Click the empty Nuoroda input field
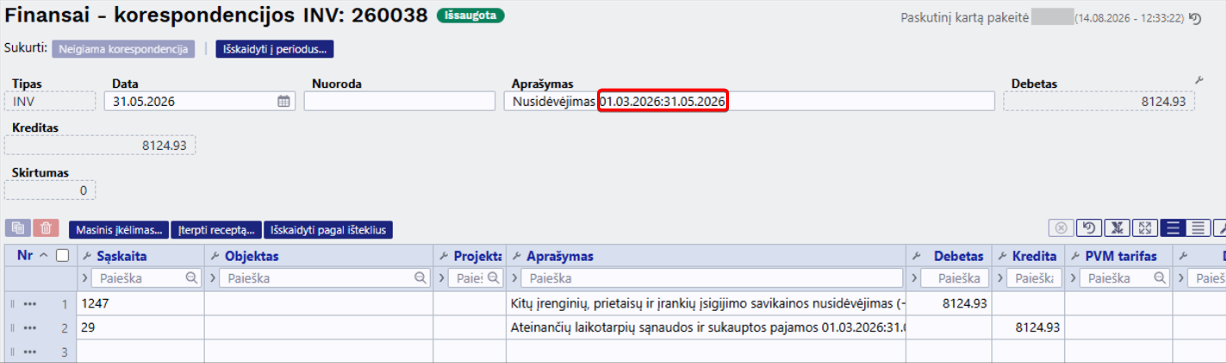This screenshot has height=363, width=1226. point(399,101)
